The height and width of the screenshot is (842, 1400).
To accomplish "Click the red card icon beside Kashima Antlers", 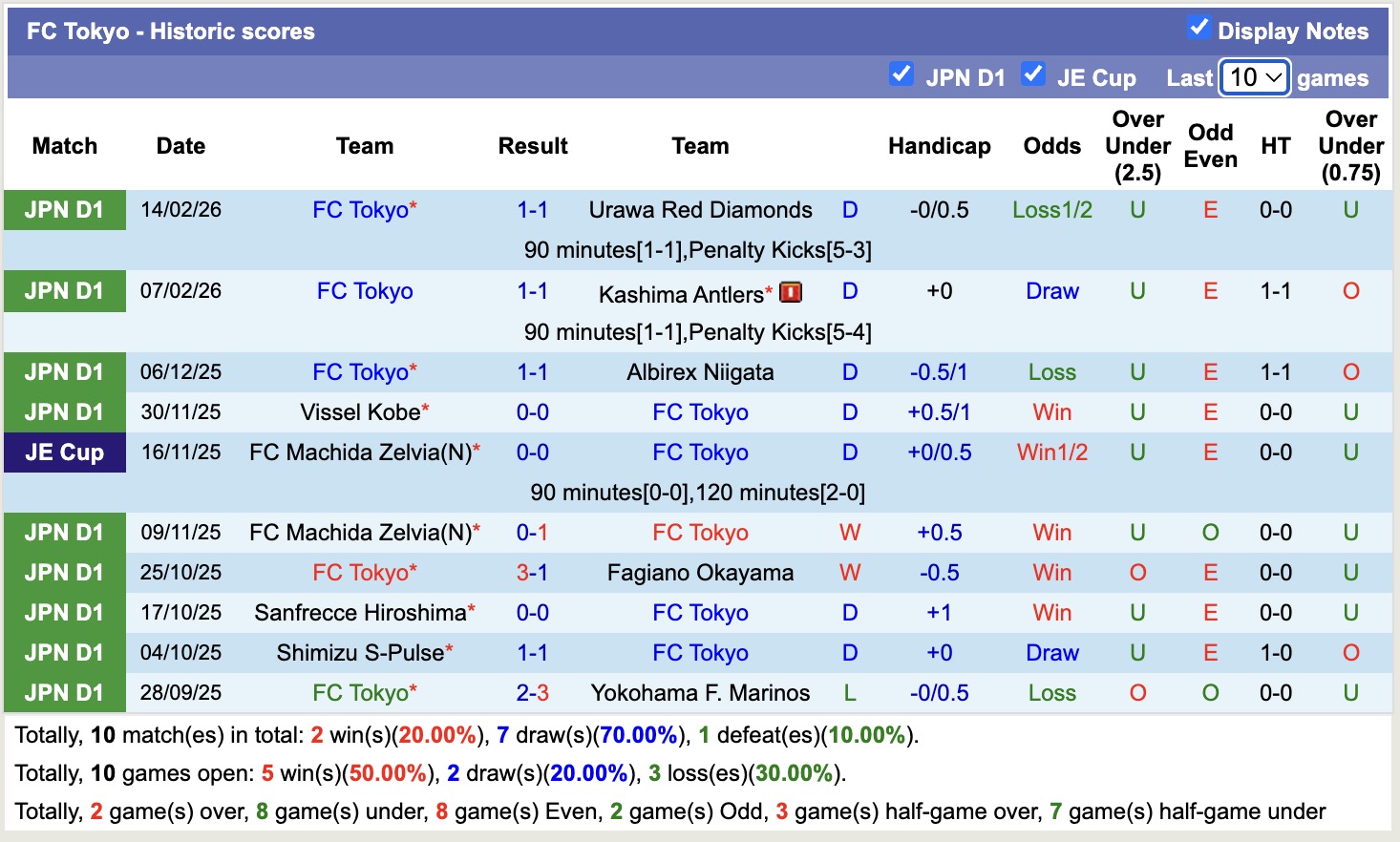I will [793, 291].
